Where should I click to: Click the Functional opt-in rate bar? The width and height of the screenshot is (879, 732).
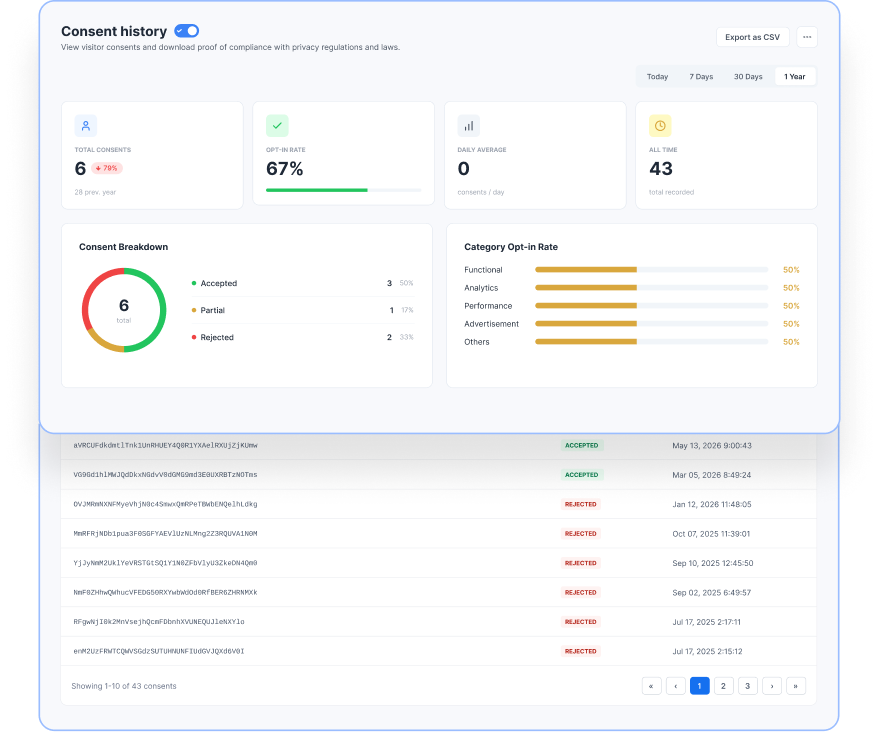click(x=651, y=270)
